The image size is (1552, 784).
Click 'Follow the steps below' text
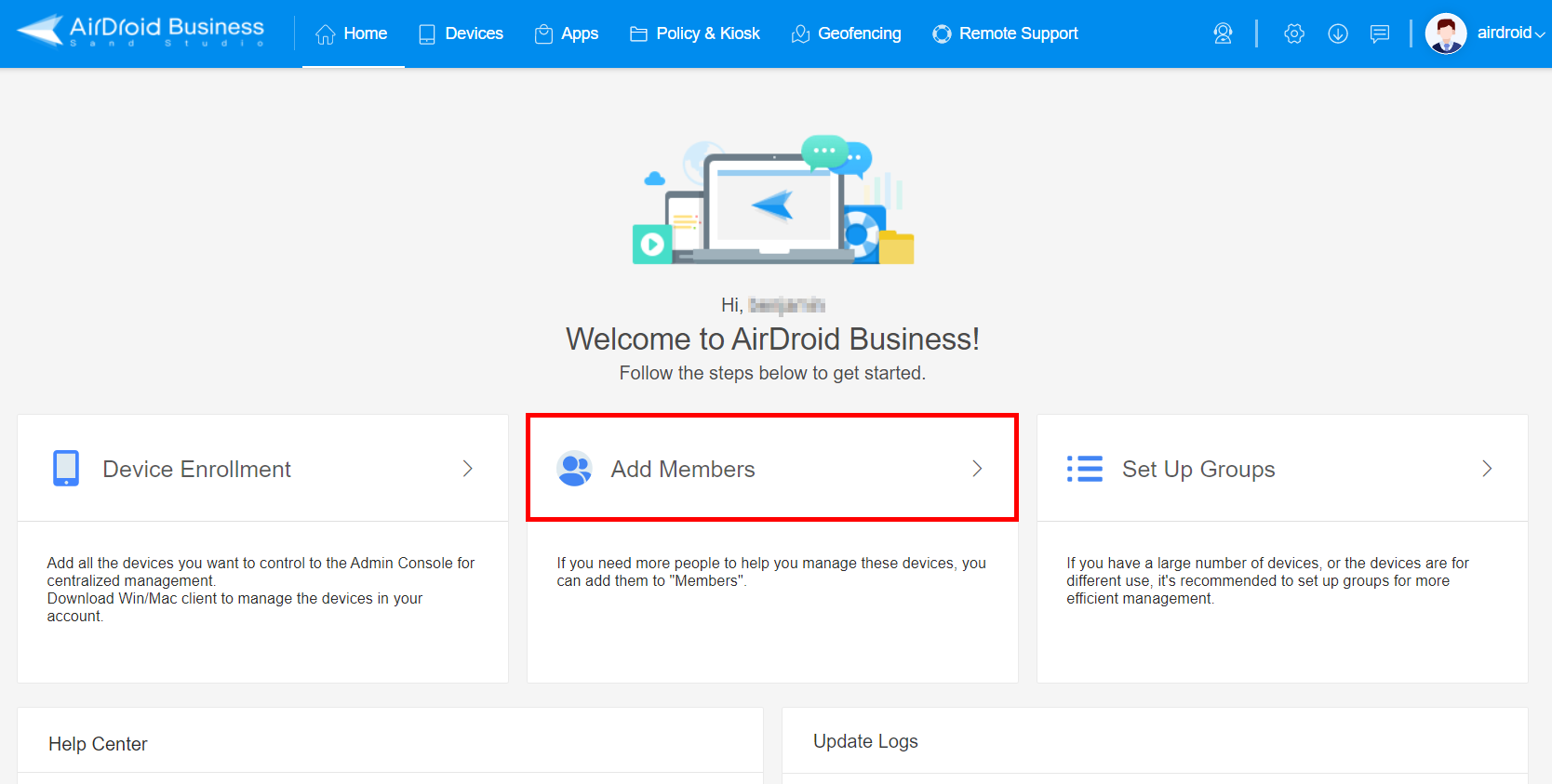772,373
